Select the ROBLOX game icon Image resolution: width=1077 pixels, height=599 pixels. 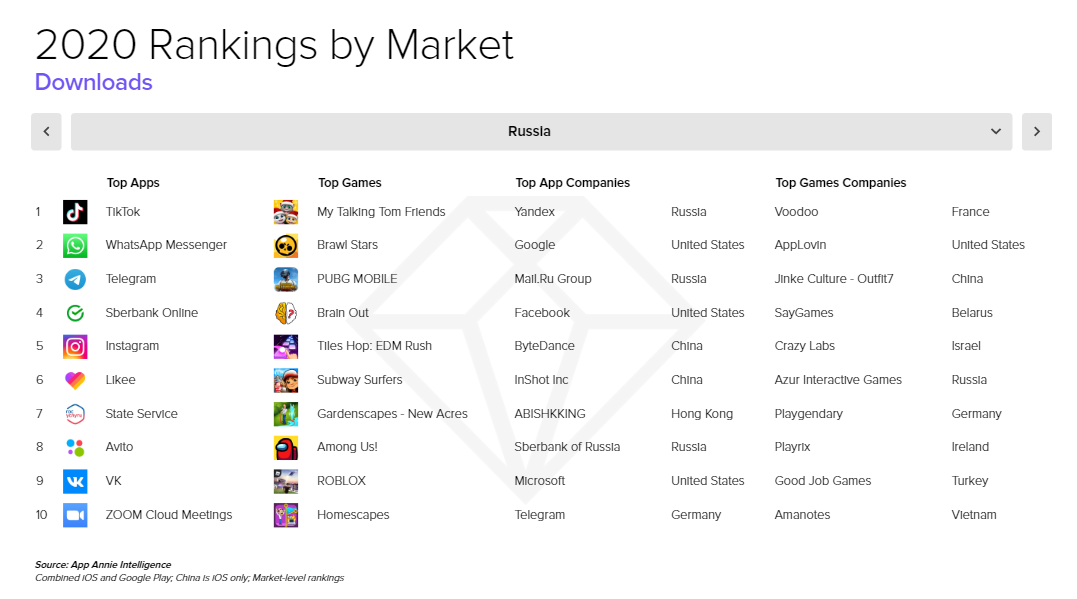coord(288,480)
